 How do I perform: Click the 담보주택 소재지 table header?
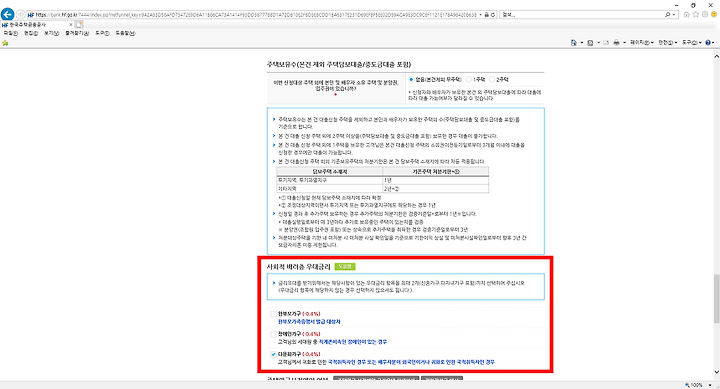point(330,171)
